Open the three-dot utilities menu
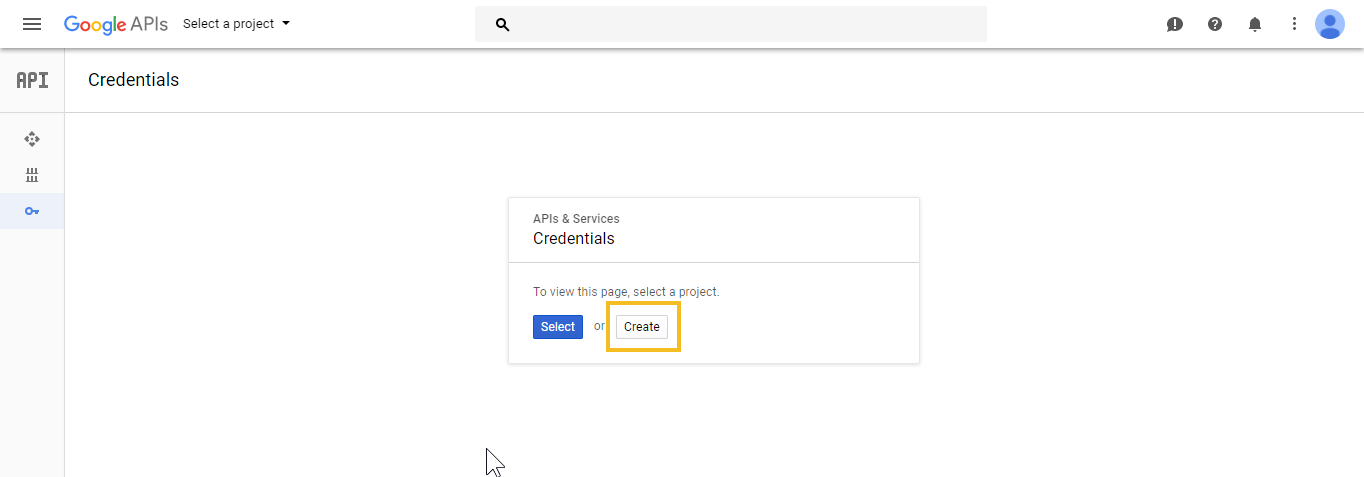This screenshot has width=1364, height=477. pos(1294,24)
